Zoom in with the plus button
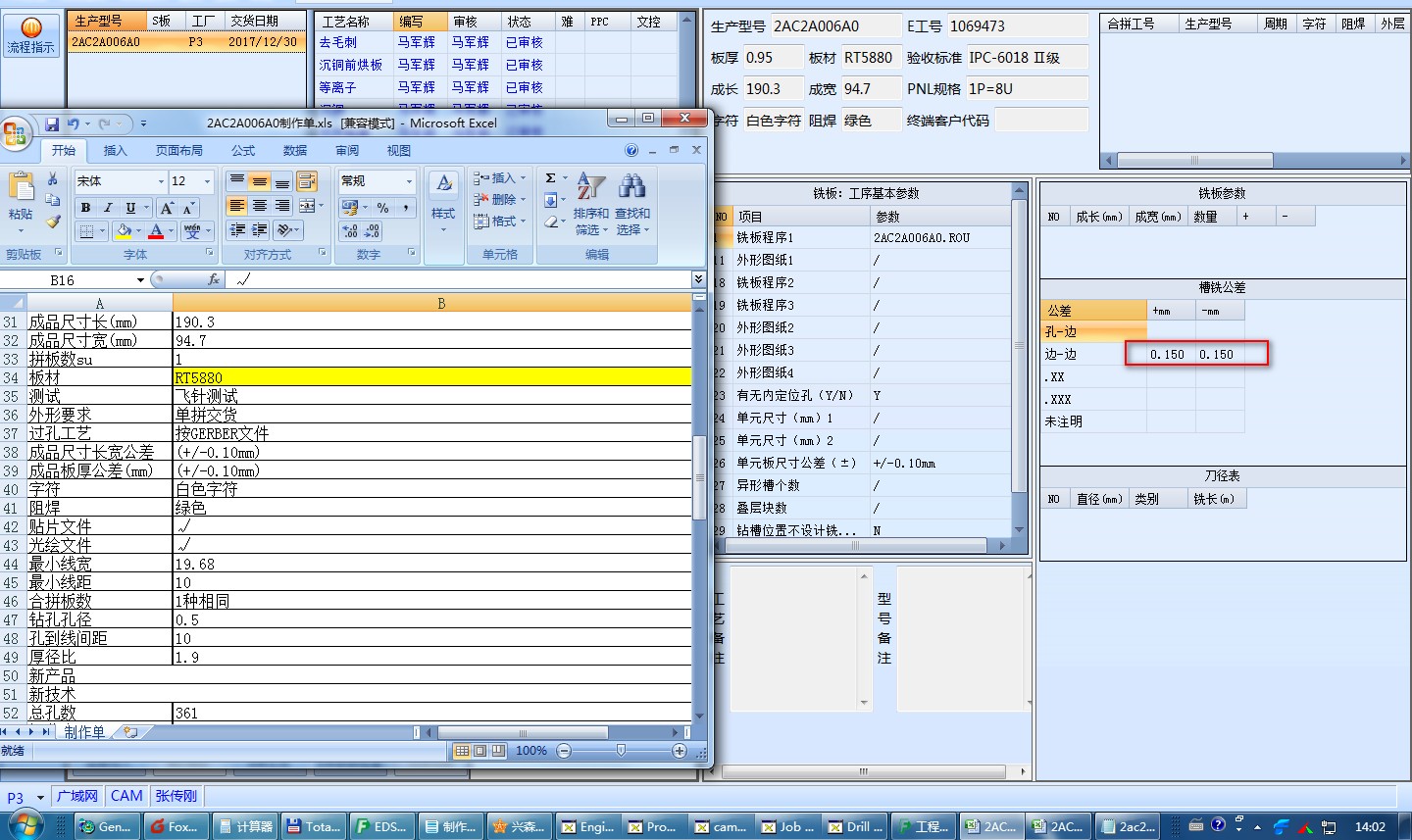 coord(680,751)
